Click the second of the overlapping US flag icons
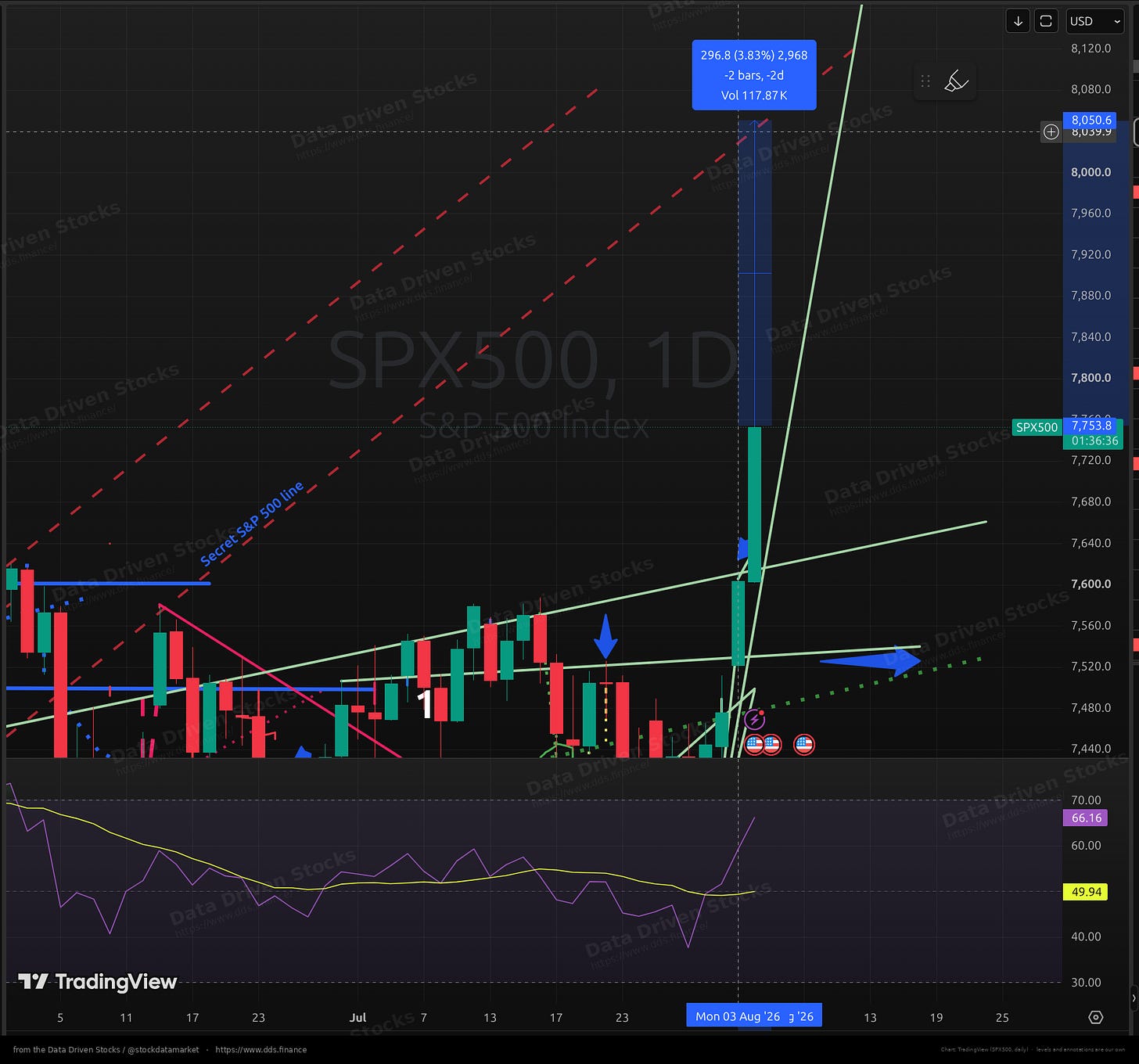 (x=772, y=744)
